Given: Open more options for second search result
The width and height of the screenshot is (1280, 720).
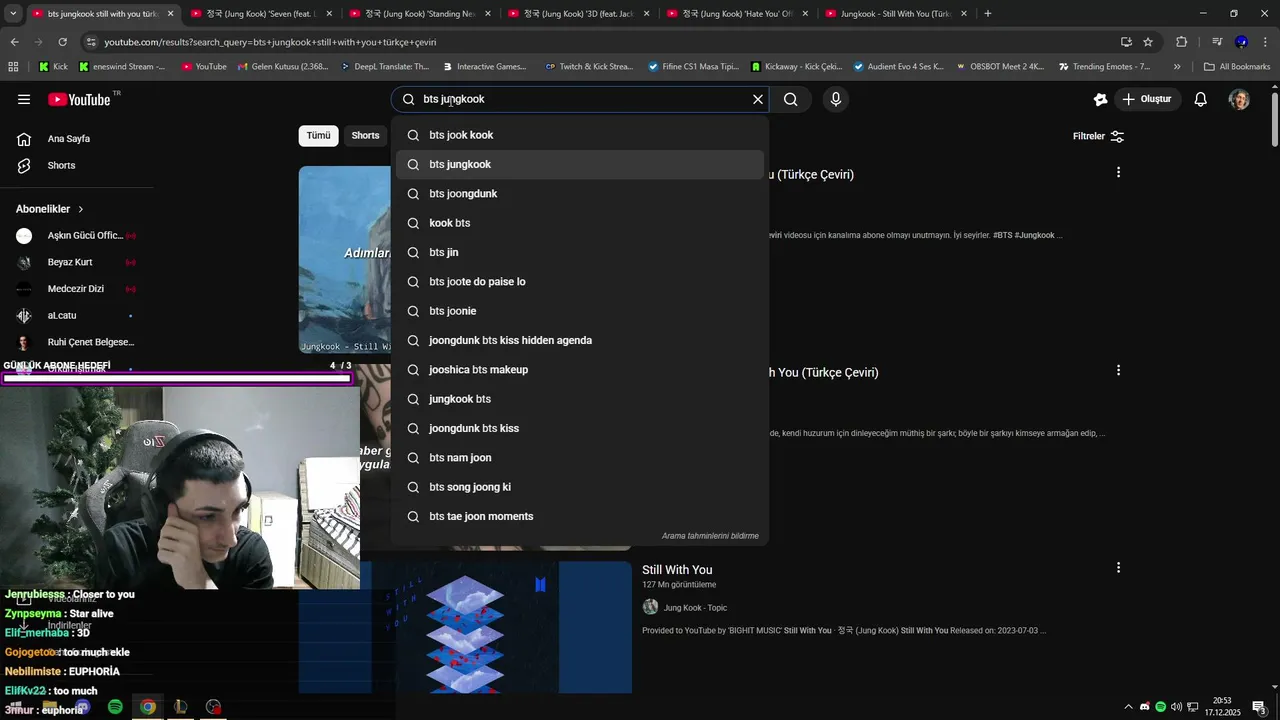Looking at the screenshot, I should (x=1118, y=370).
